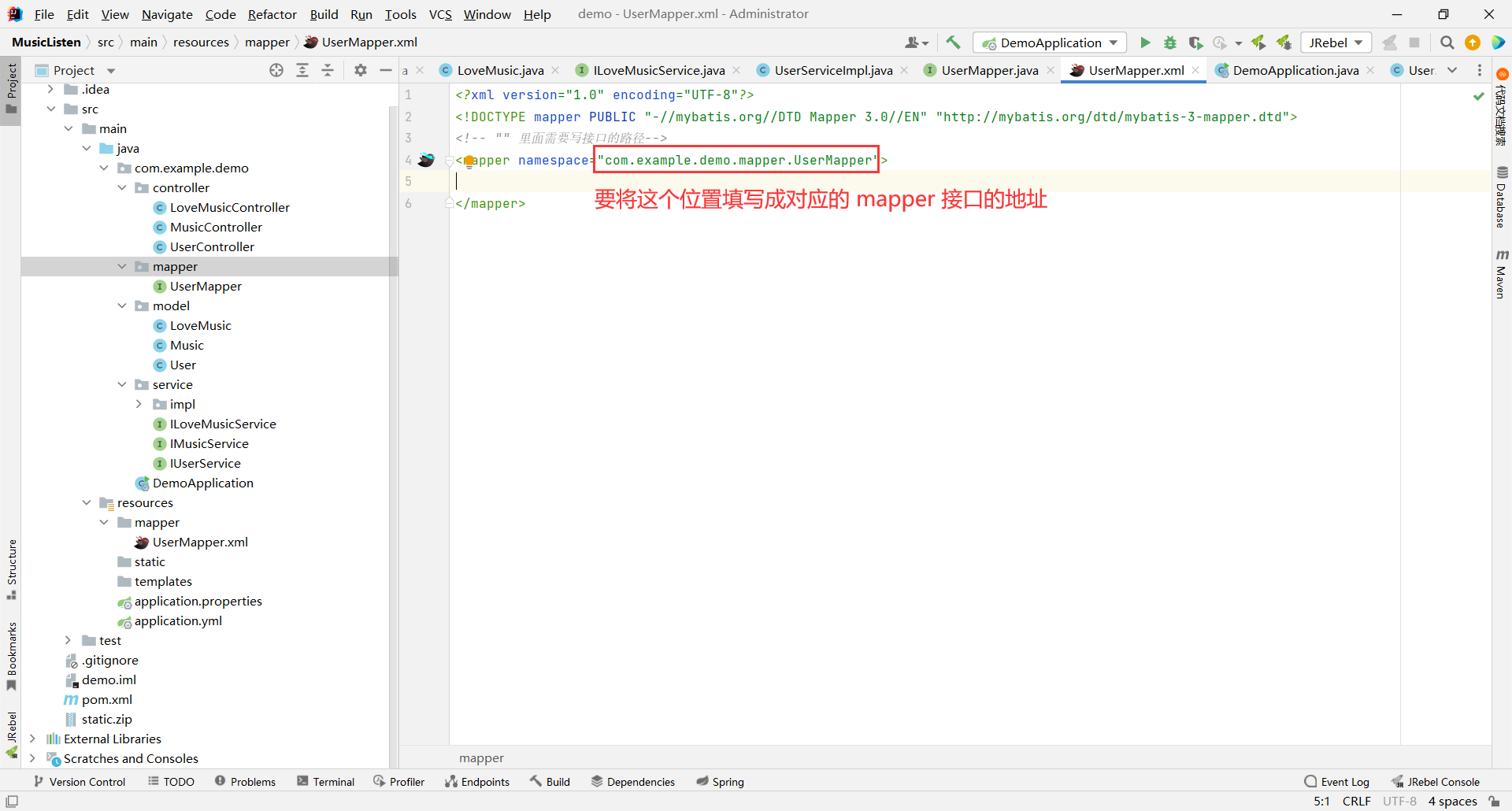Viewport: 1512px width, 811px height.
Task: Expand the test folder
Action: [69, 640]
